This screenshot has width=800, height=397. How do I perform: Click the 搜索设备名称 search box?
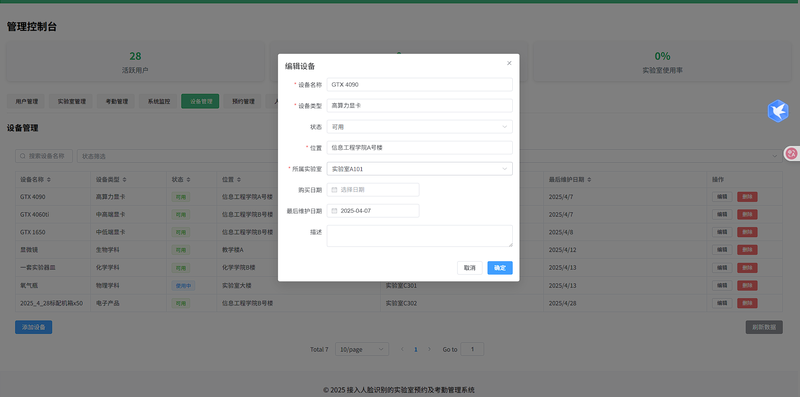44,156
